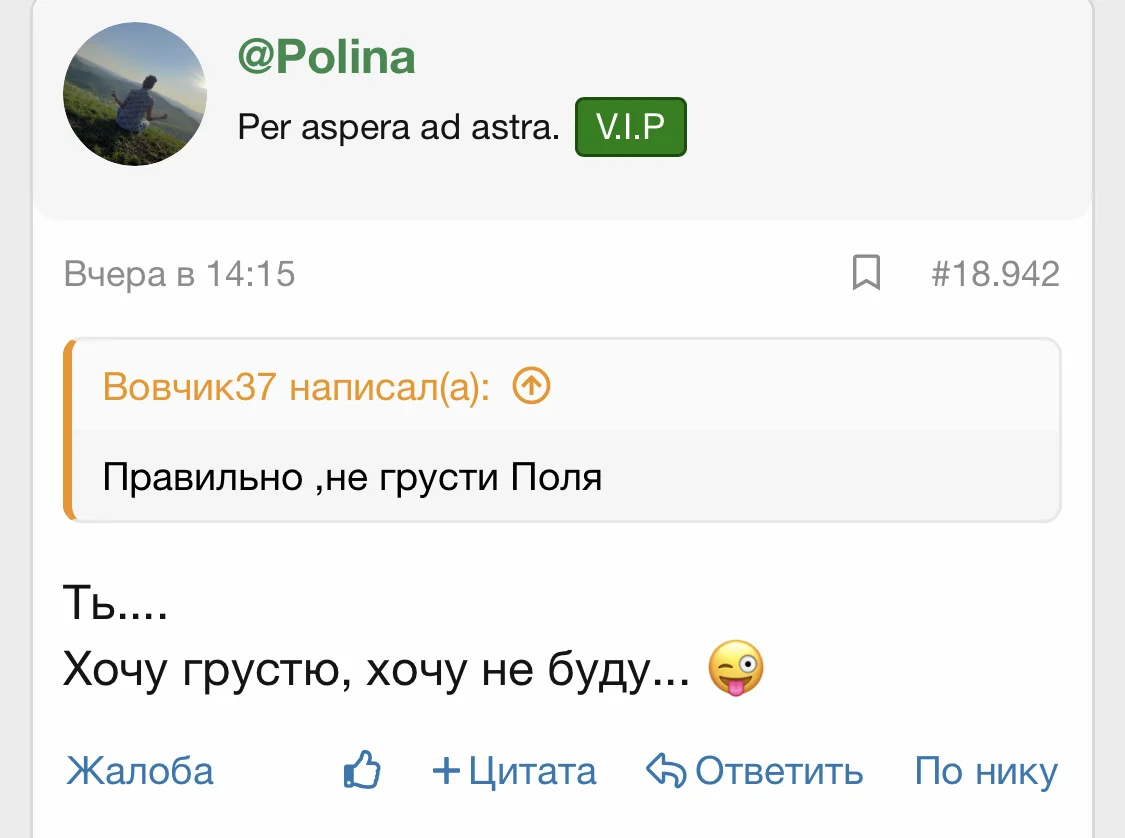Screen dimensions: 1125x838
Task: Open Polina's profile picture
Action: pos(134,94)
